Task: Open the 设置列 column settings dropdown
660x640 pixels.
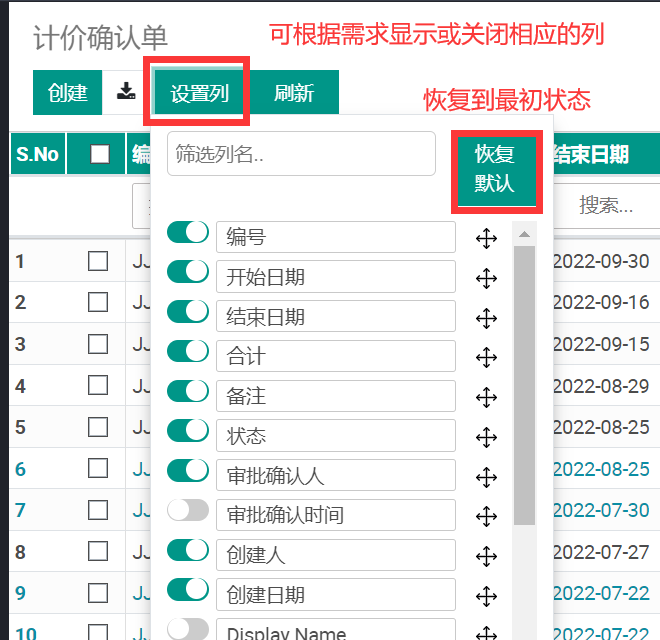Action: pyautogui.click(x=200, y=94)
